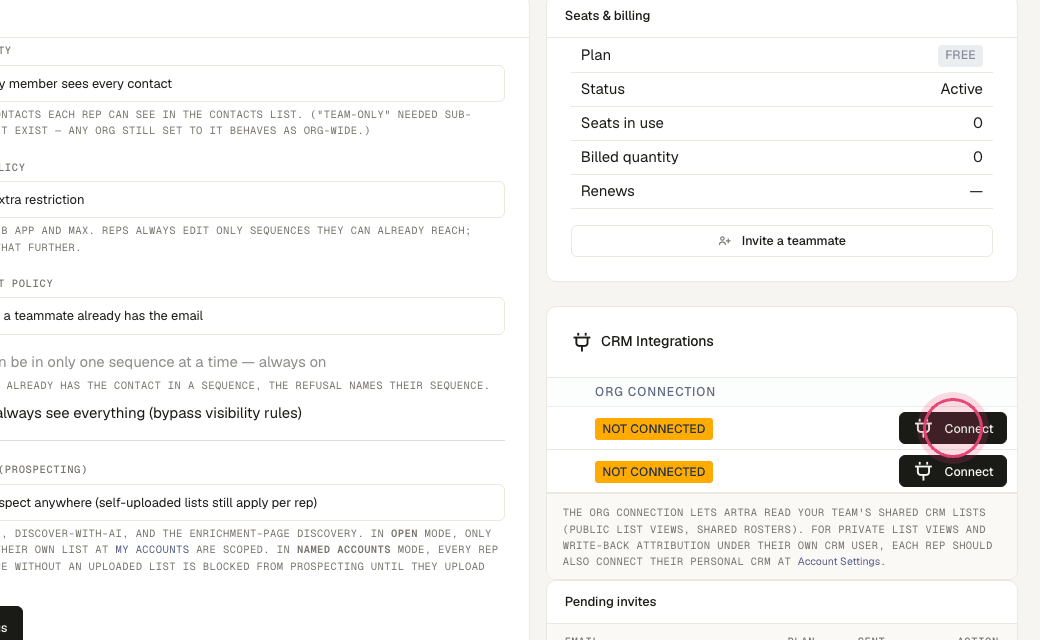Open the 'a teammate already has the email' dropdown
This screenshot has width=1040, height=640.
tap(252, 316)
